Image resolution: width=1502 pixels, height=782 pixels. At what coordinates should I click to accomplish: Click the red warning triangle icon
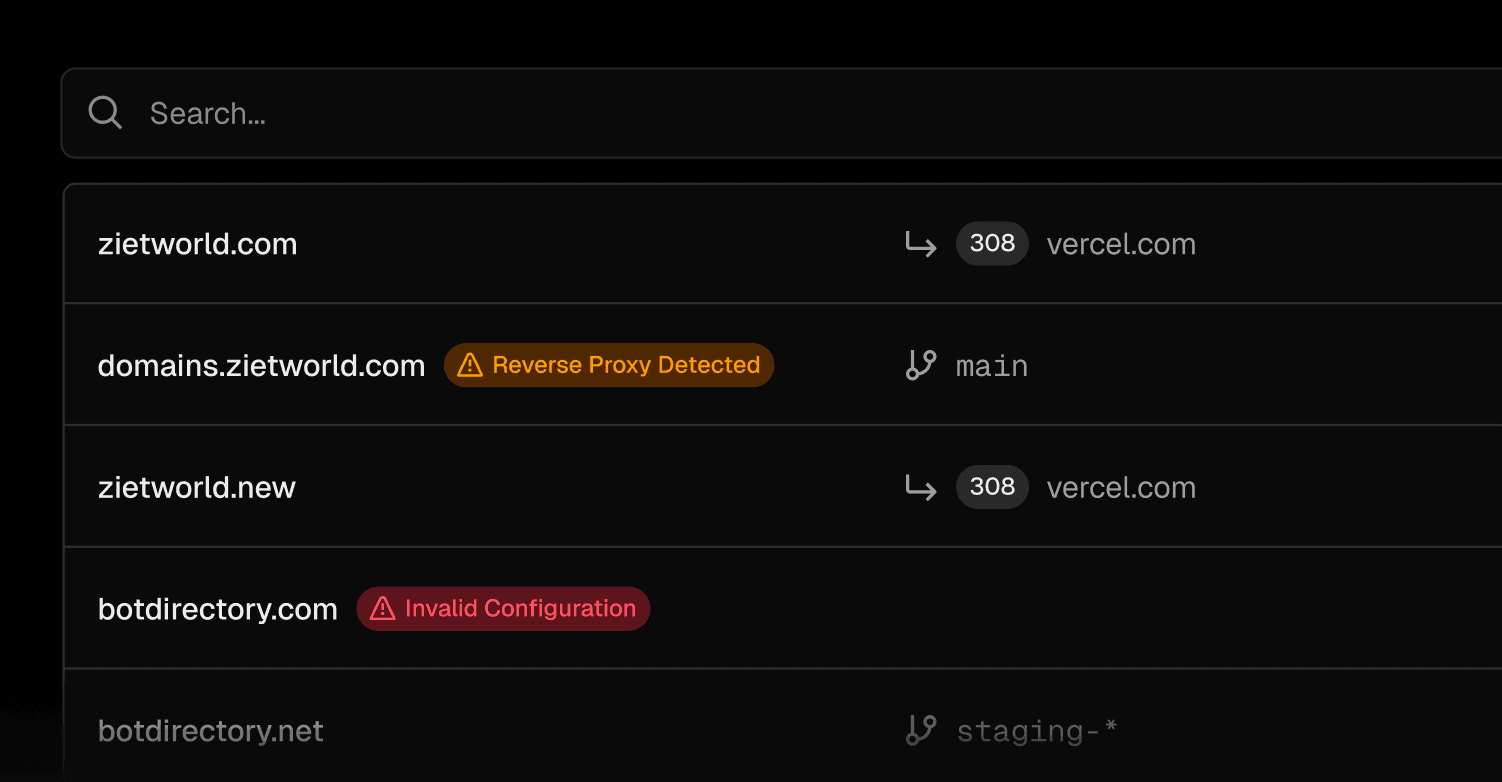point(382,609)
